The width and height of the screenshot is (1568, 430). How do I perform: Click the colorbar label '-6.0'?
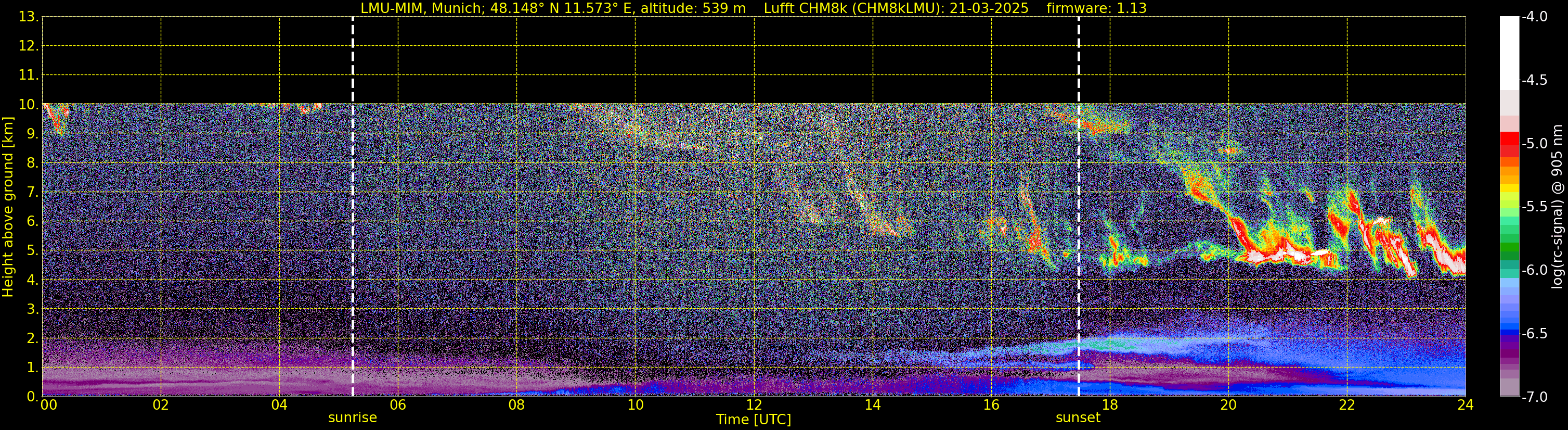1535,270
